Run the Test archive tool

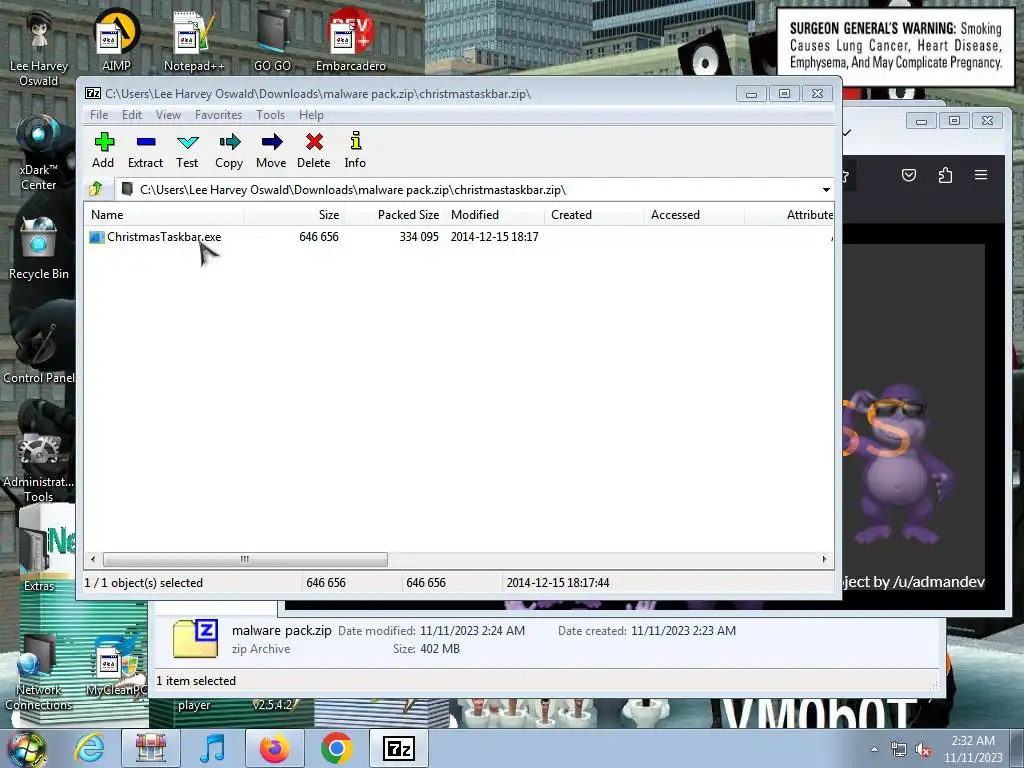[187, 151]
